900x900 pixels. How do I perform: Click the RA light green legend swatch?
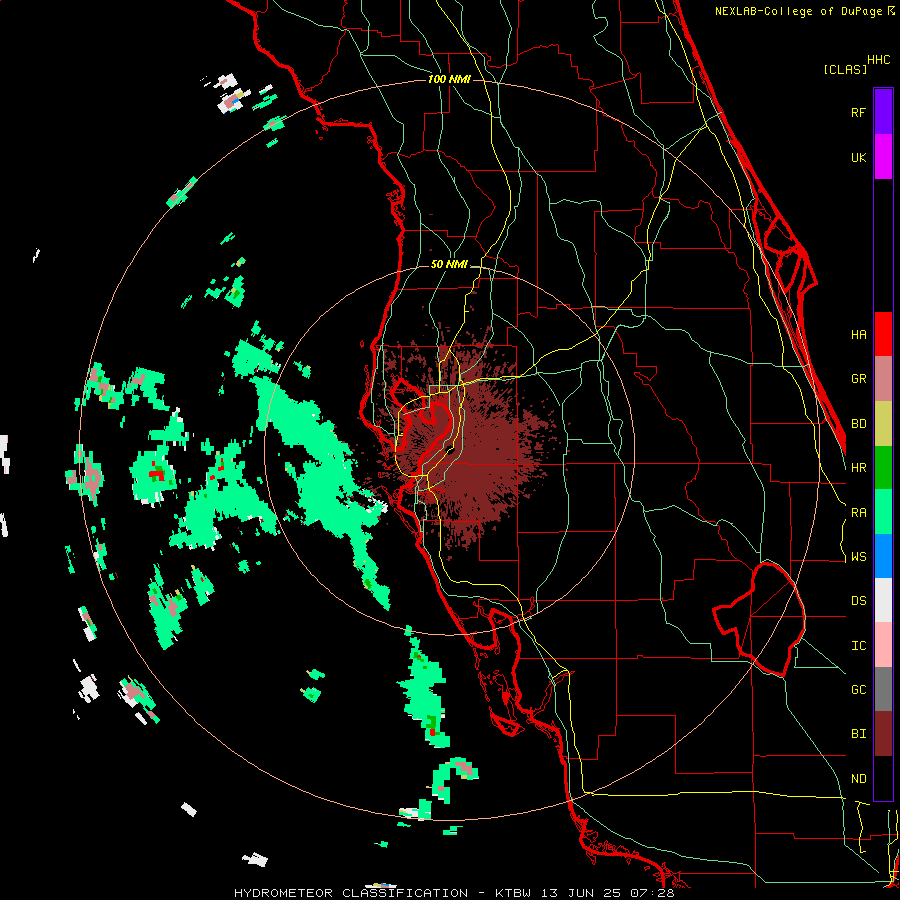pos(883,512)
